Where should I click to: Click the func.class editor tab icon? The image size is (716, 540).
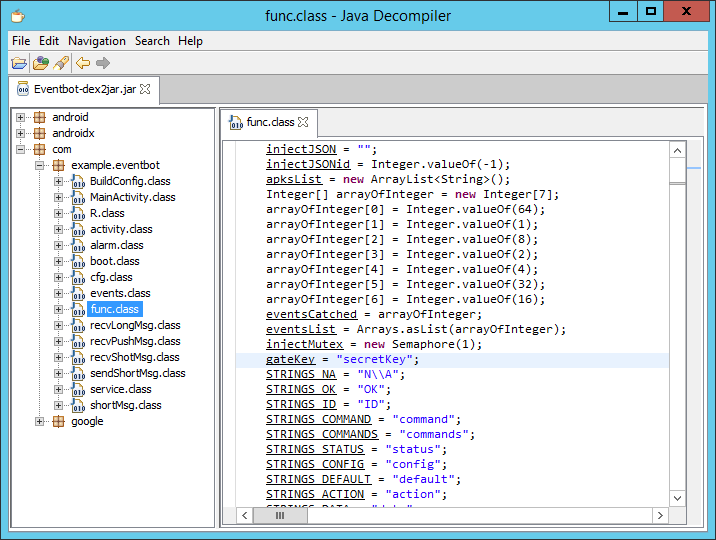click(236, 122)
